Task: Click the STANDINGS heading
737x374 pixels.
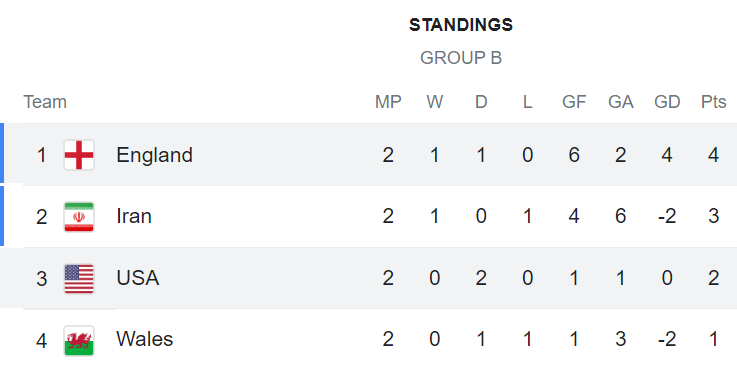Action: pyautogui.click(x=461, y=25)
